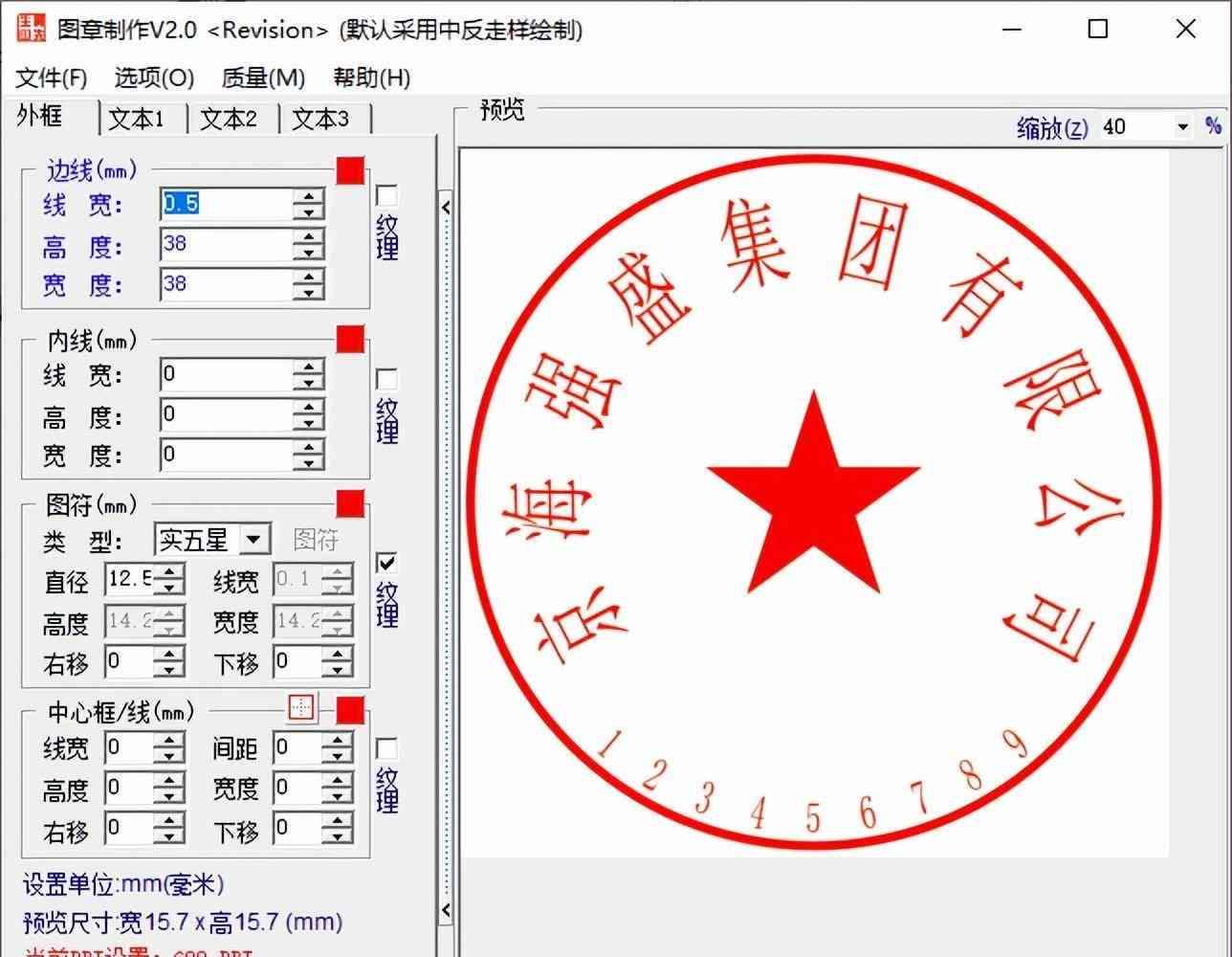Click the 边线 高度 spinner arrows
This screenshot has height=957, width=1232.
click(309, 244)
